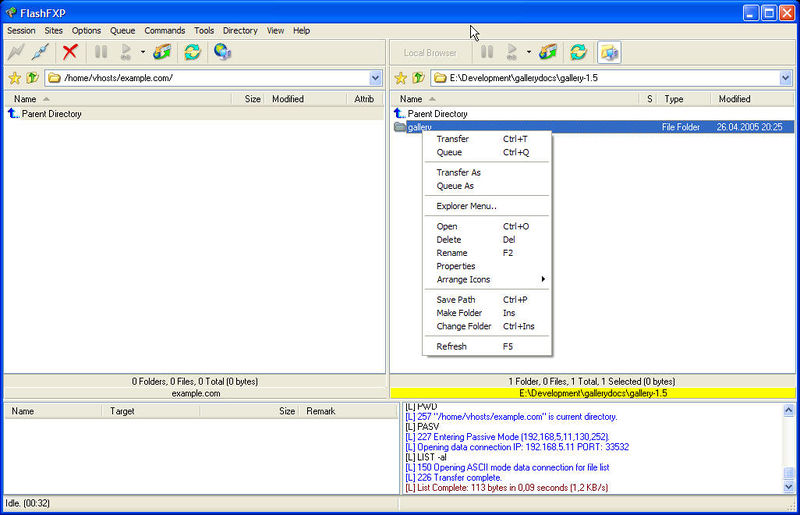Viewport: 800px width, 515px height.
Task: Click the Switch to Local Browser globe icon
Action: pyautogui.click(x=222, y=52)
